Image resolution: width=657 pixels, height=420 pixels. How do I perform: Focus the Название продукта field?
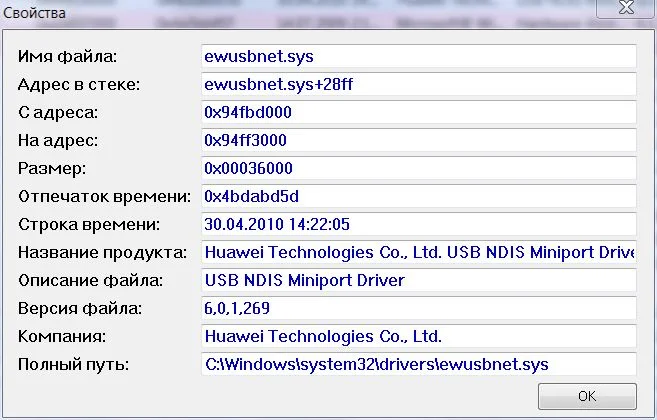click(x=419, y=252)
